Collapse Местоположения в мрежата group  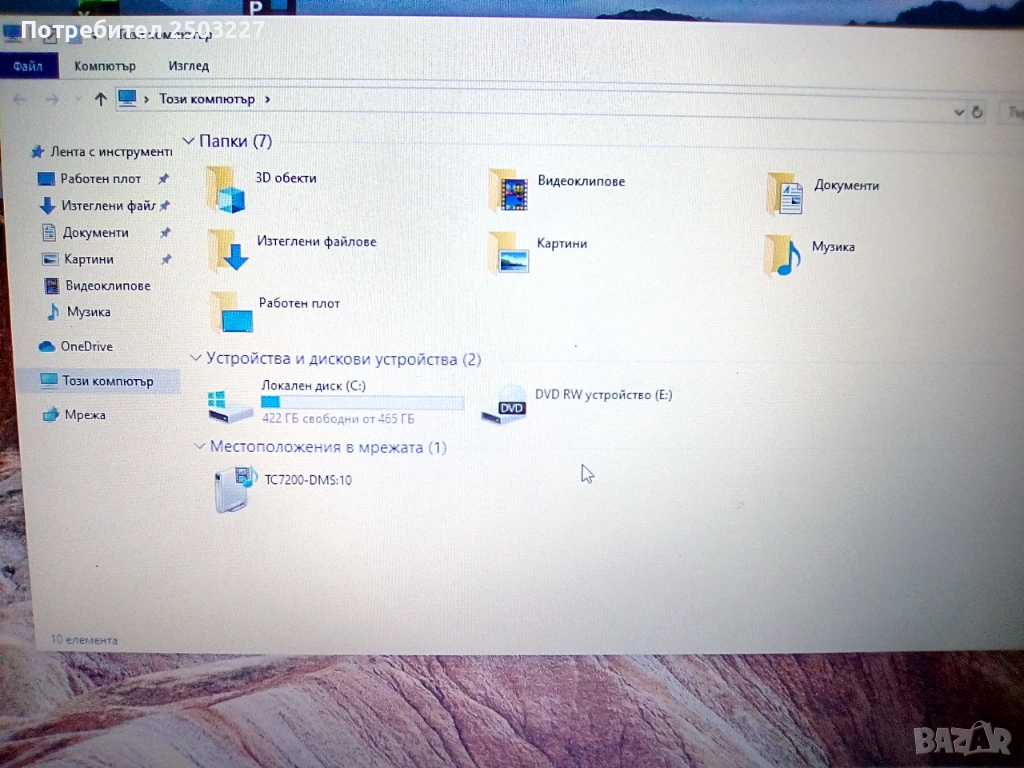[x=198, y=446]
